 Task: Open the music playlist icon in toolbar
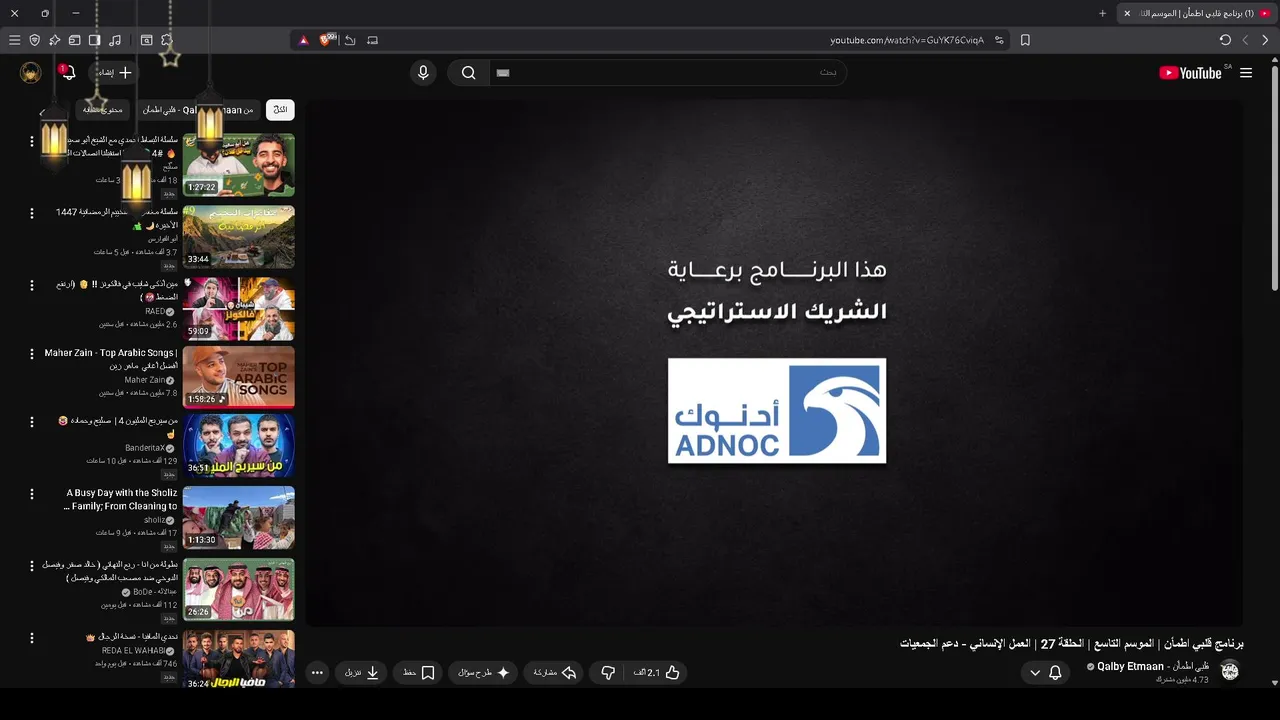[115, 40]
